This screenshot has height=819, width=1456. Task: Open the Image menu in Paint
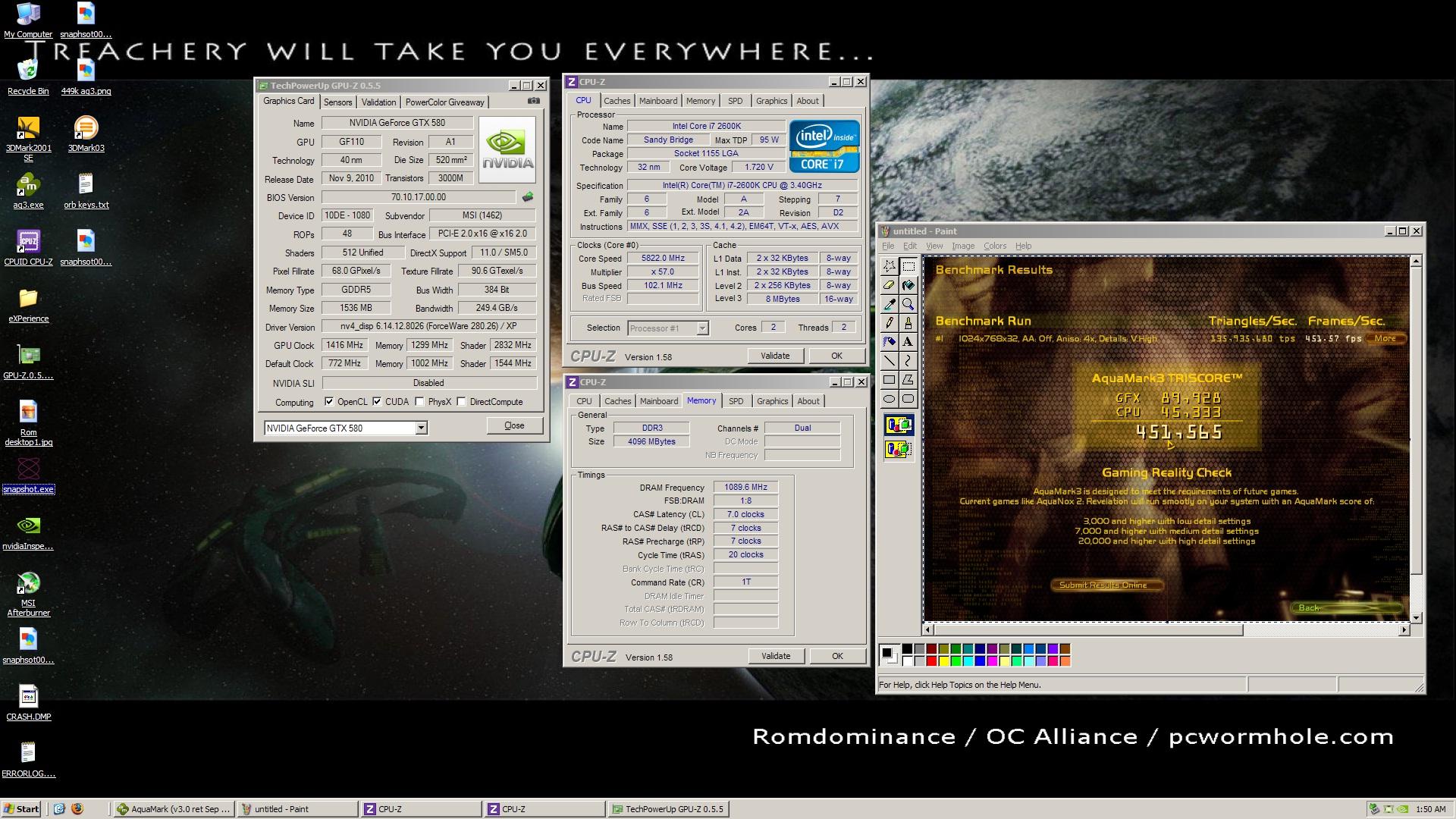tap(963, 246)
